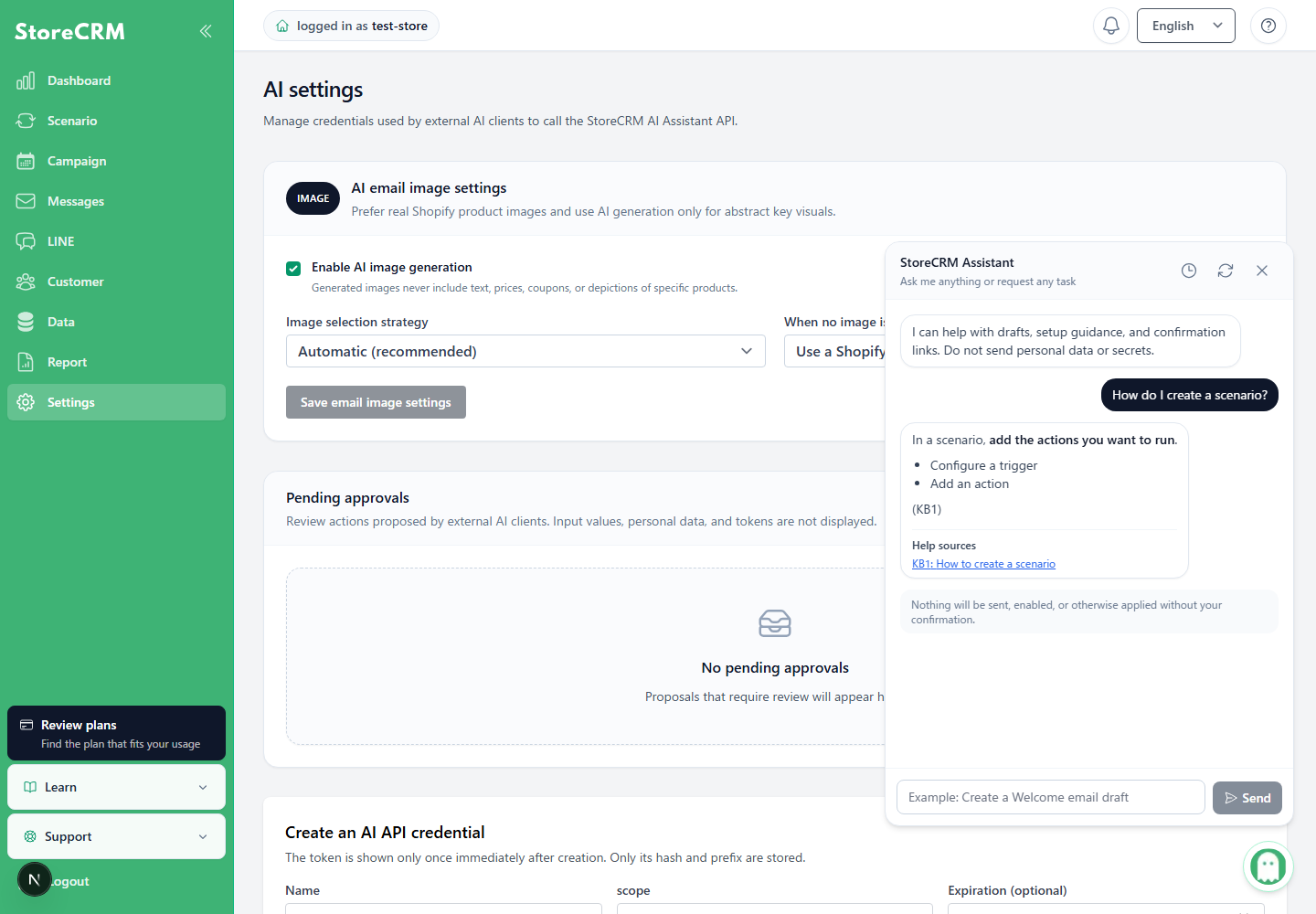1316x914 pixels.
Task: Click the IMAGE badge icon
Action: 313,198
